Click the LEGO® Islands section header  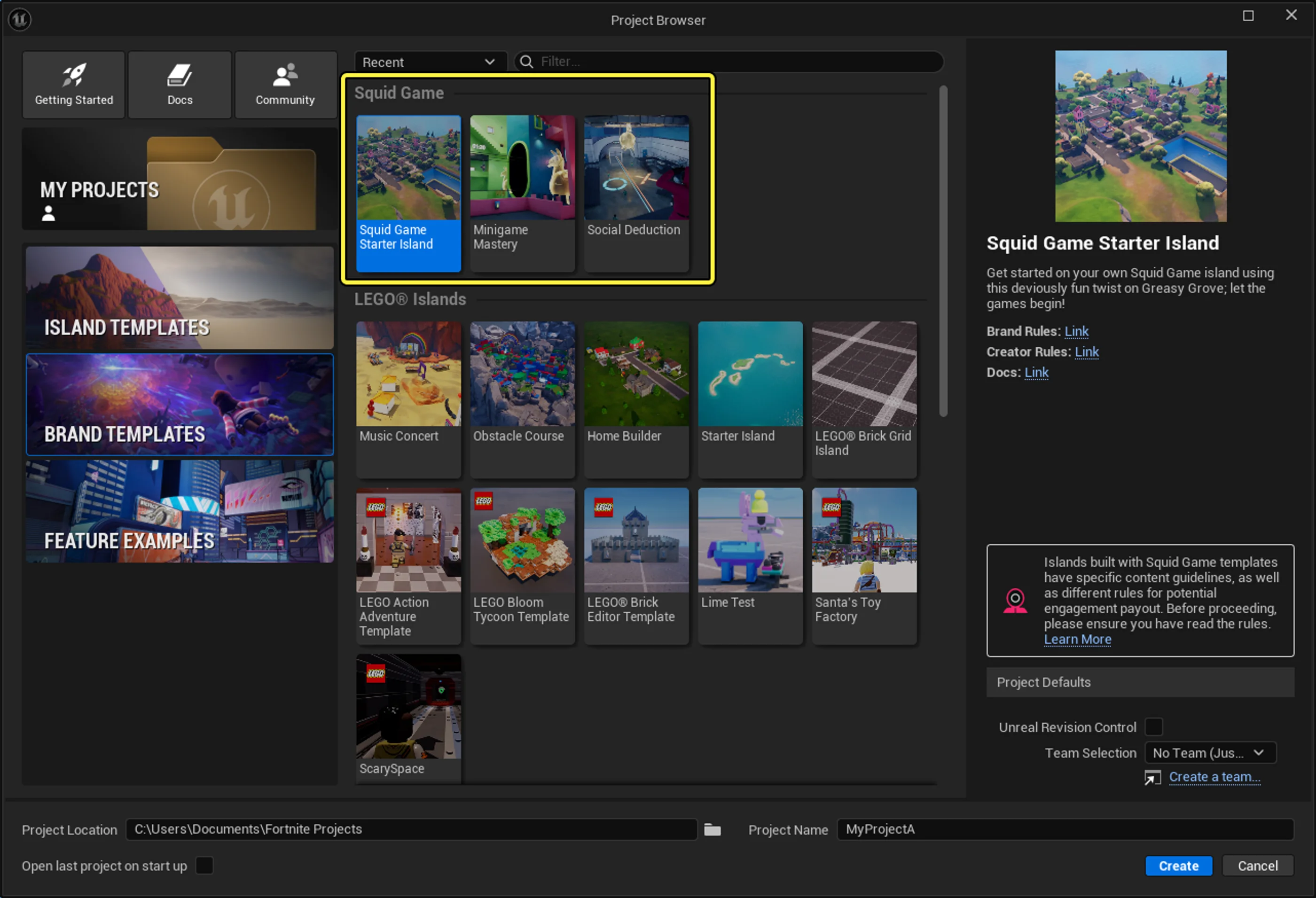pos(410,299)
